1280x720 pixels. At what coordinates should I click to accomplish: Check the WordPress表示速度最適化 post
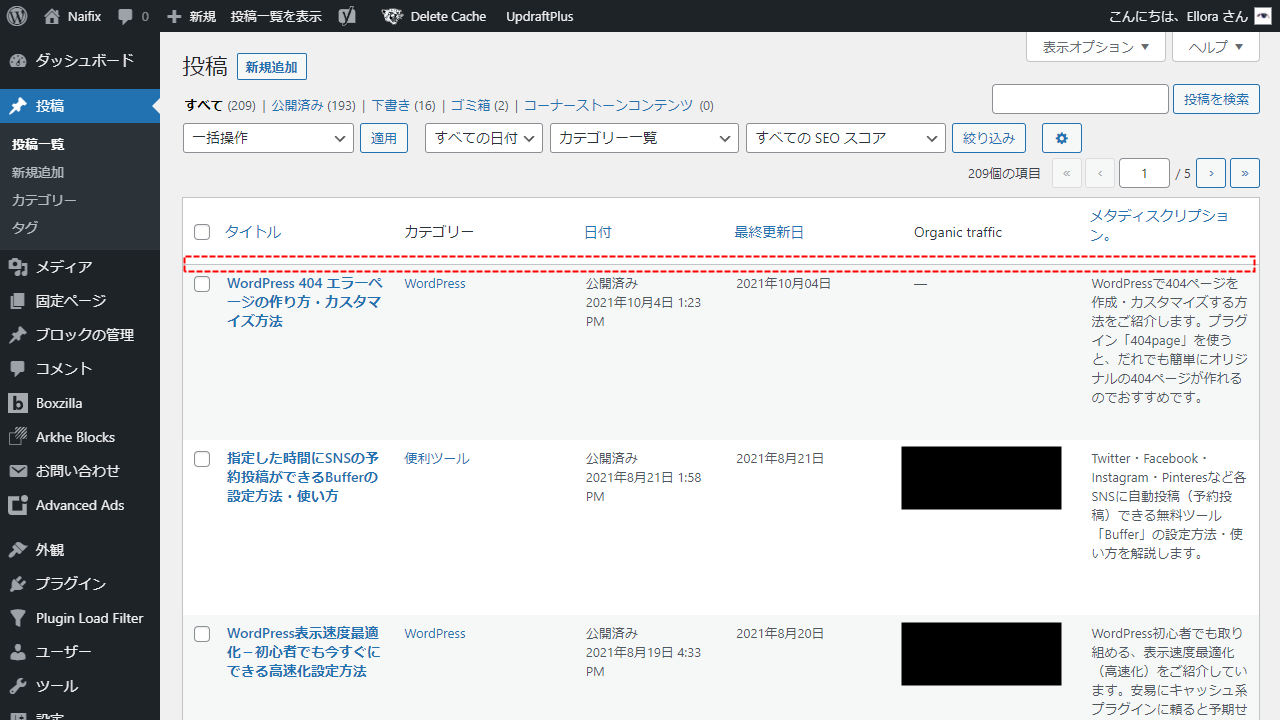(202, 634)
